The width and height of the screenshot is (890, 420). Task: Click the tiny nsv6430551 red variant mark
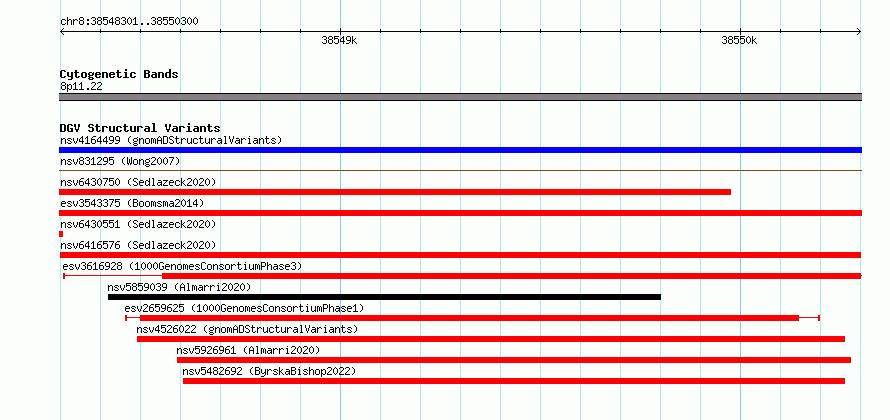(61, 234)
